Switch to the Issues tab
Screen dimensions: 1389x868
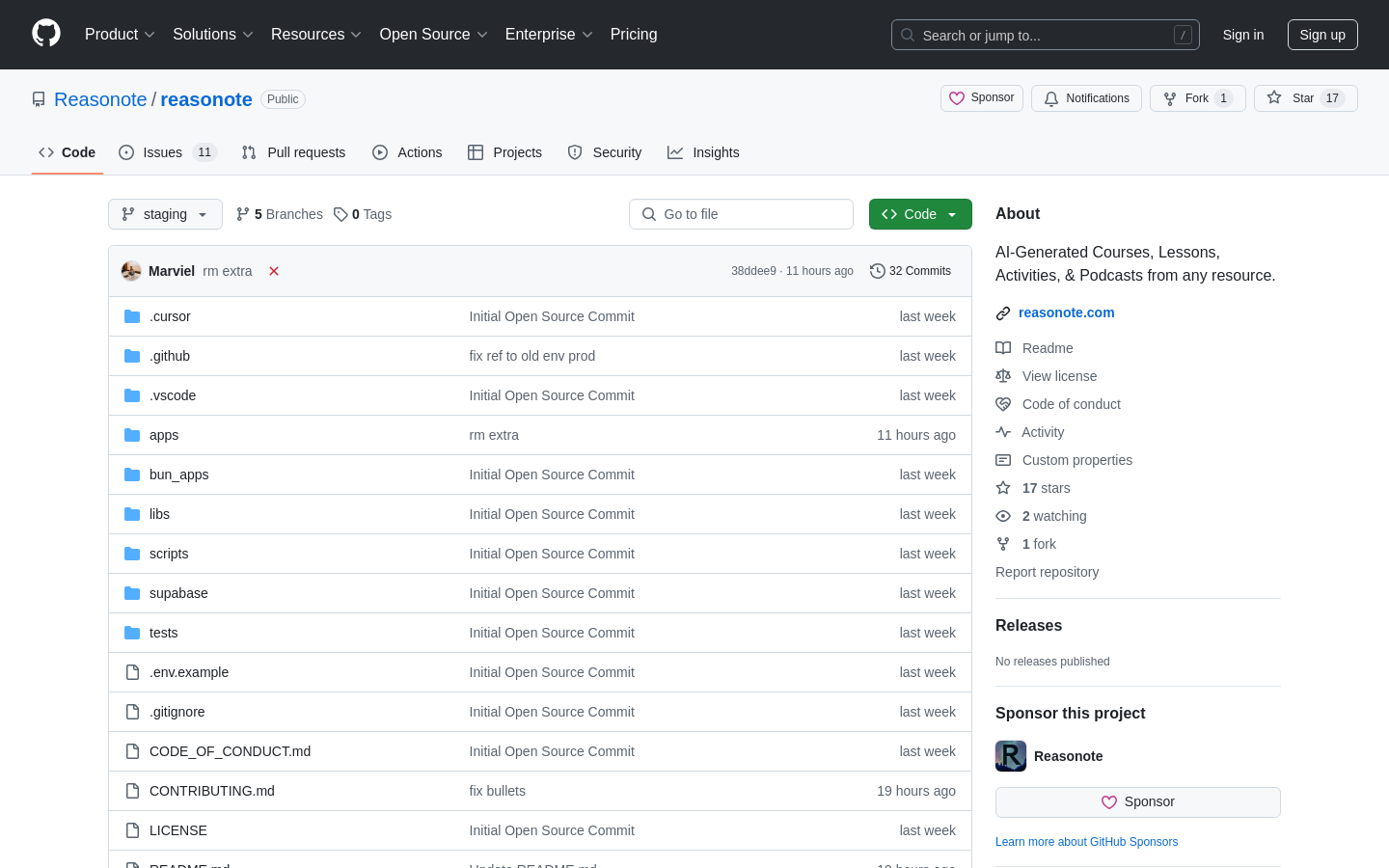tap(168, 152)
